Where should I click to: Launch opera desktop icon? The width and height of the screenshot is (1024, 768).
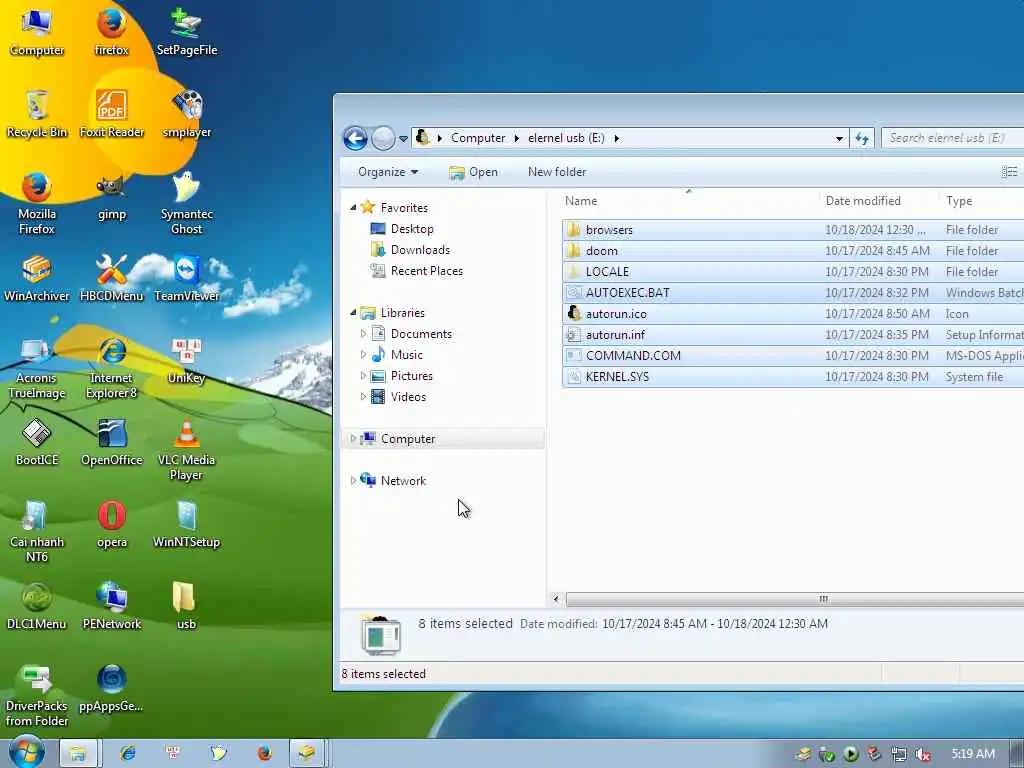click(112, 524)
